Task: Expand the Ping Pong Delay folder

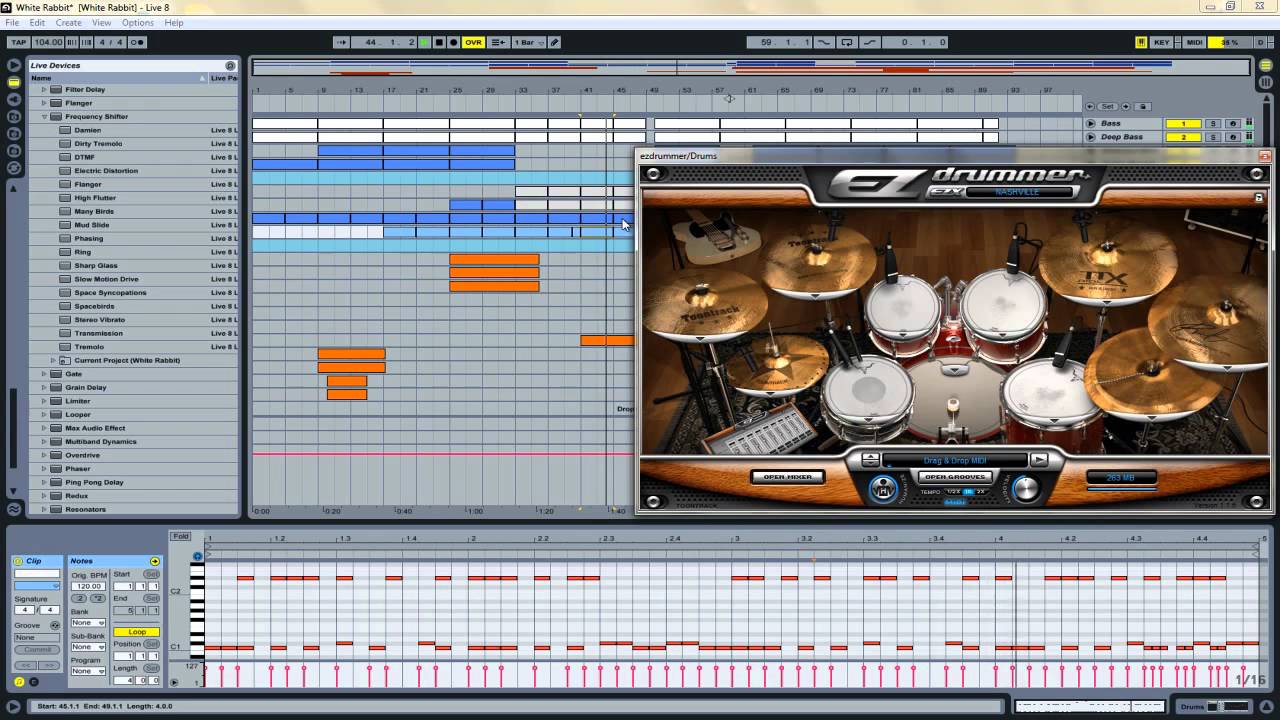Action: click(x=45, y=482)
